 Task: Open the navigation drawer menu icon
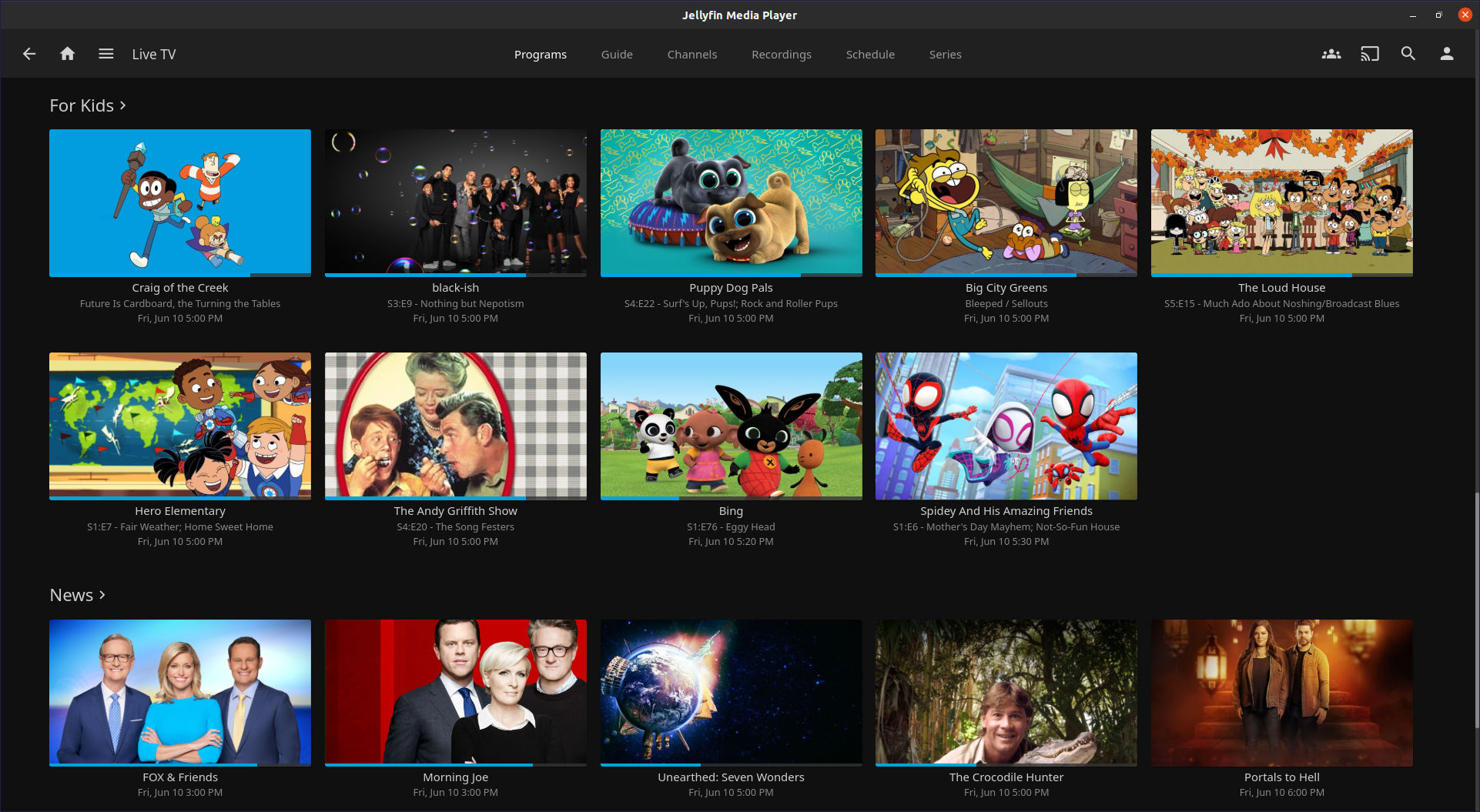[105, 54]
